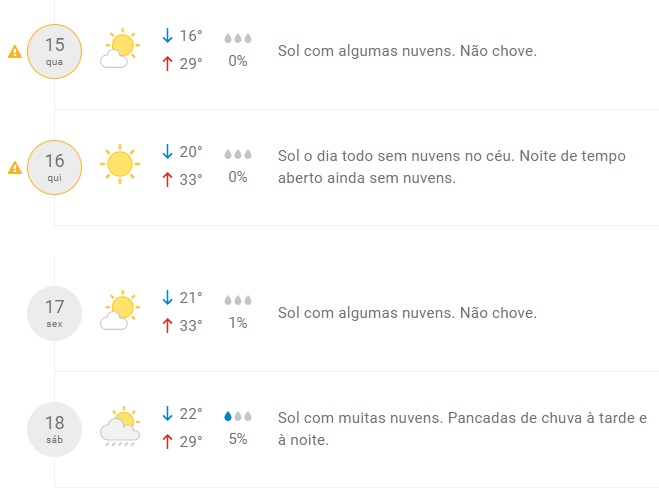
Task: Click the 'Sol com muitas nuvens' forecast description
Action: 462,428
